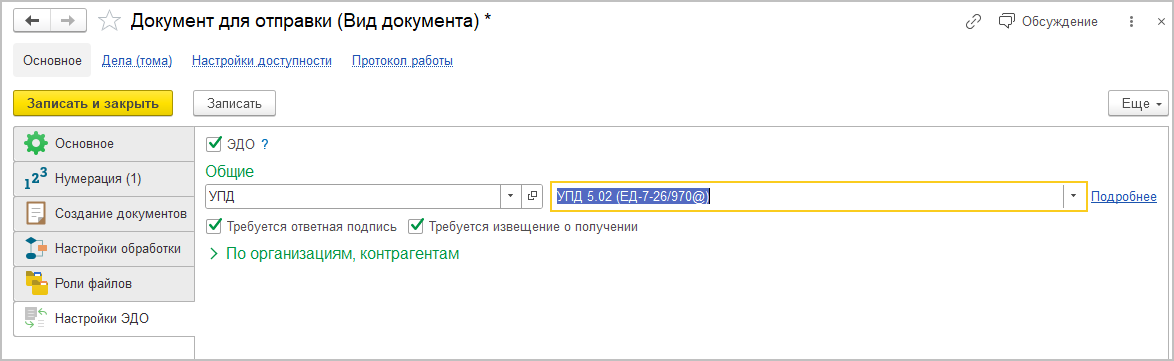Go forward with the right arrow button
Viewport: 1174px width, 361px height.
pyautogui.click(x=67, y=21)
